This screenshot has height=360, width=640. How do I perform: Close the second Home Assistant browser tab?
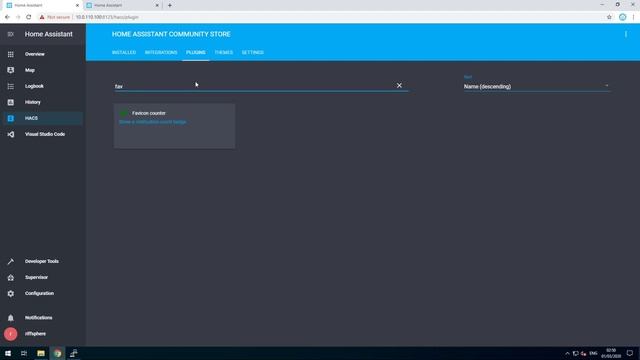pos(157,5)
